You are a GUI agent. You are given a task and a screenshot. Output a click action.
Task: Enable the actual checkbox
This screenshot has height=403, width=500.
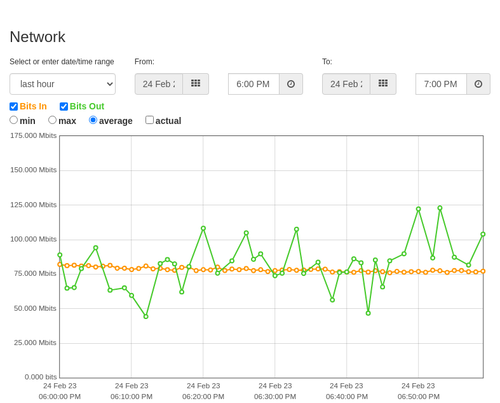(150, 120)
